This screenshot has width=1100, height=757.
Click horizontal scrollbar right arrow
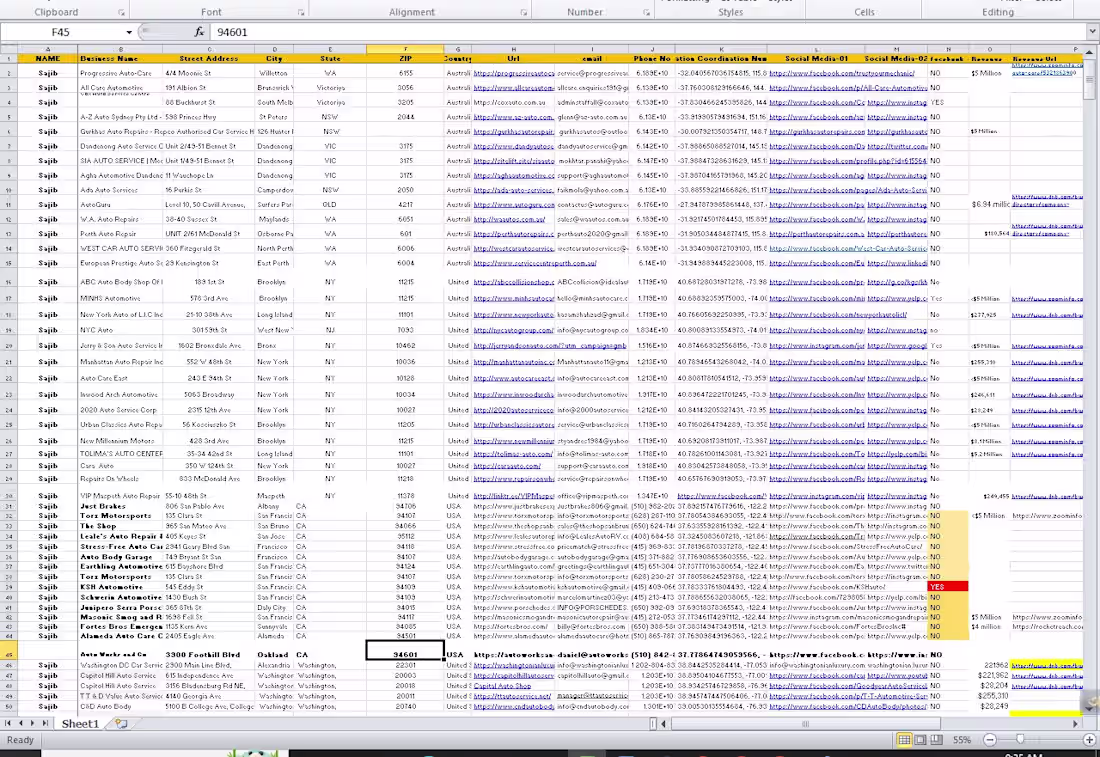pos(1075,723)
